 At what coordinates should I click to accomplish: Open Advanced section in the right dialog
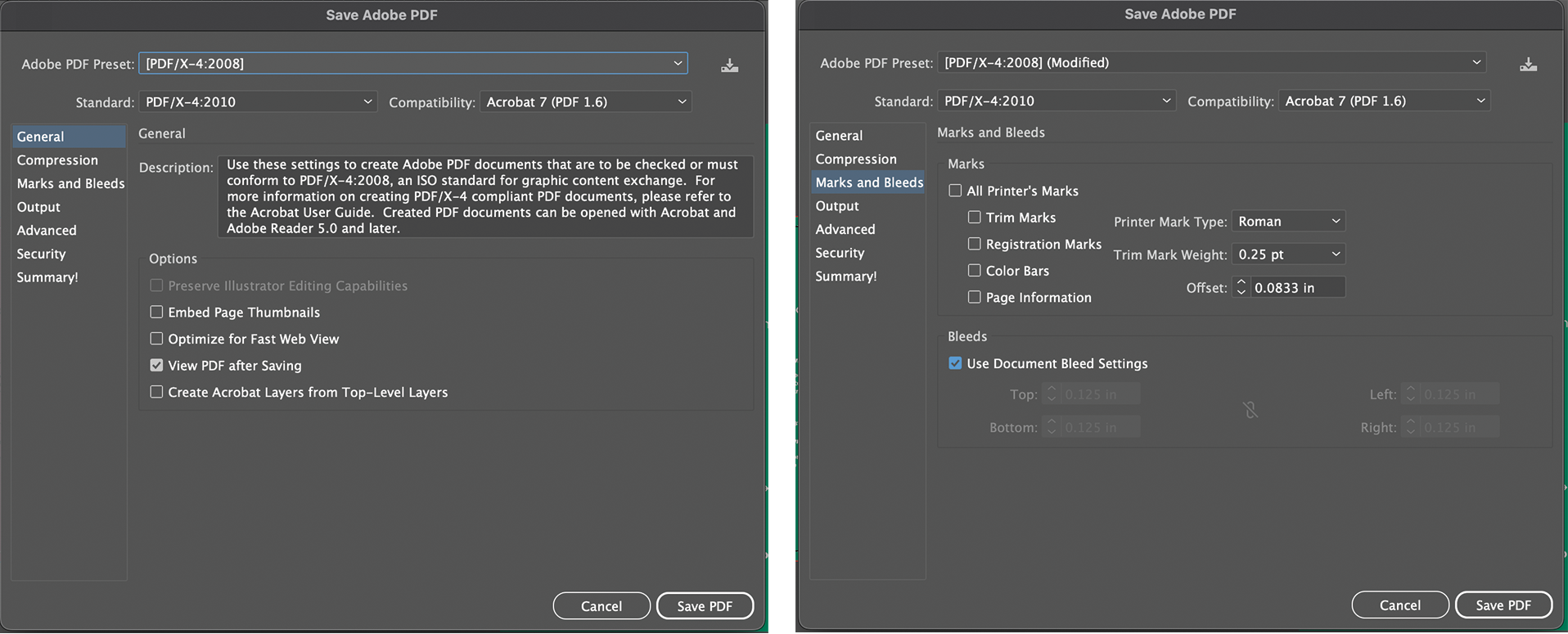pos(868,229)
